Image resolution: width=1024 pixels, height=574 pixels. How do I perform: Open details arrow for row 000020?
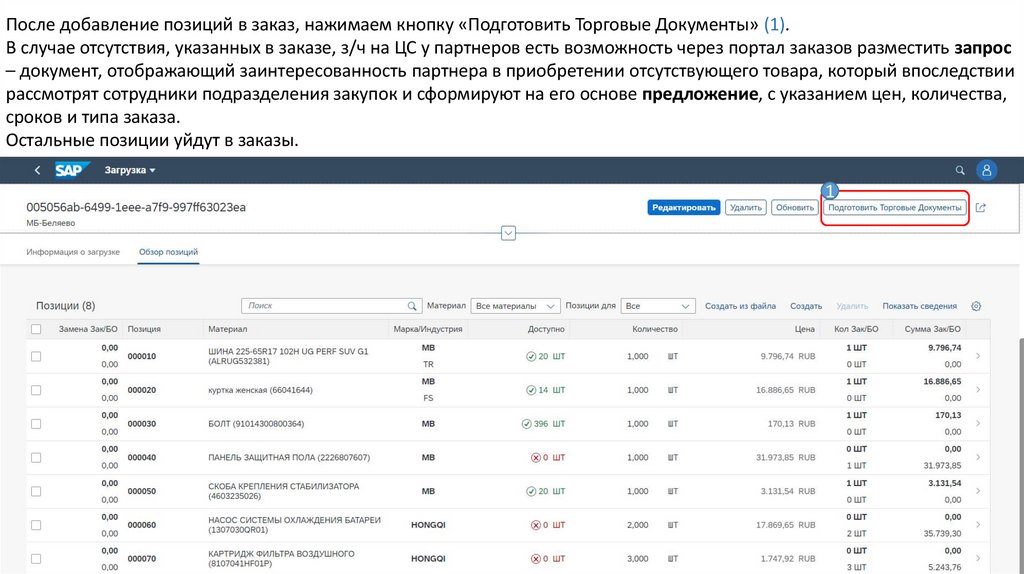pos(978,390)
